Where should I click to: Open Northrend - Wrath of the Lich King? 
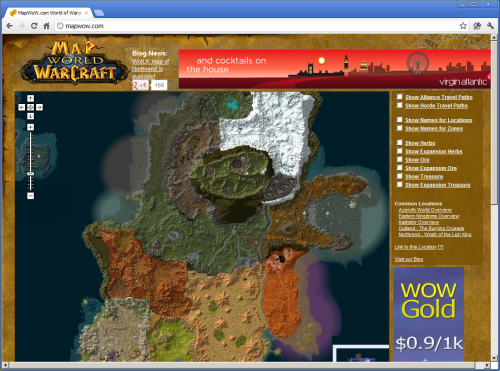pos(435,234)
